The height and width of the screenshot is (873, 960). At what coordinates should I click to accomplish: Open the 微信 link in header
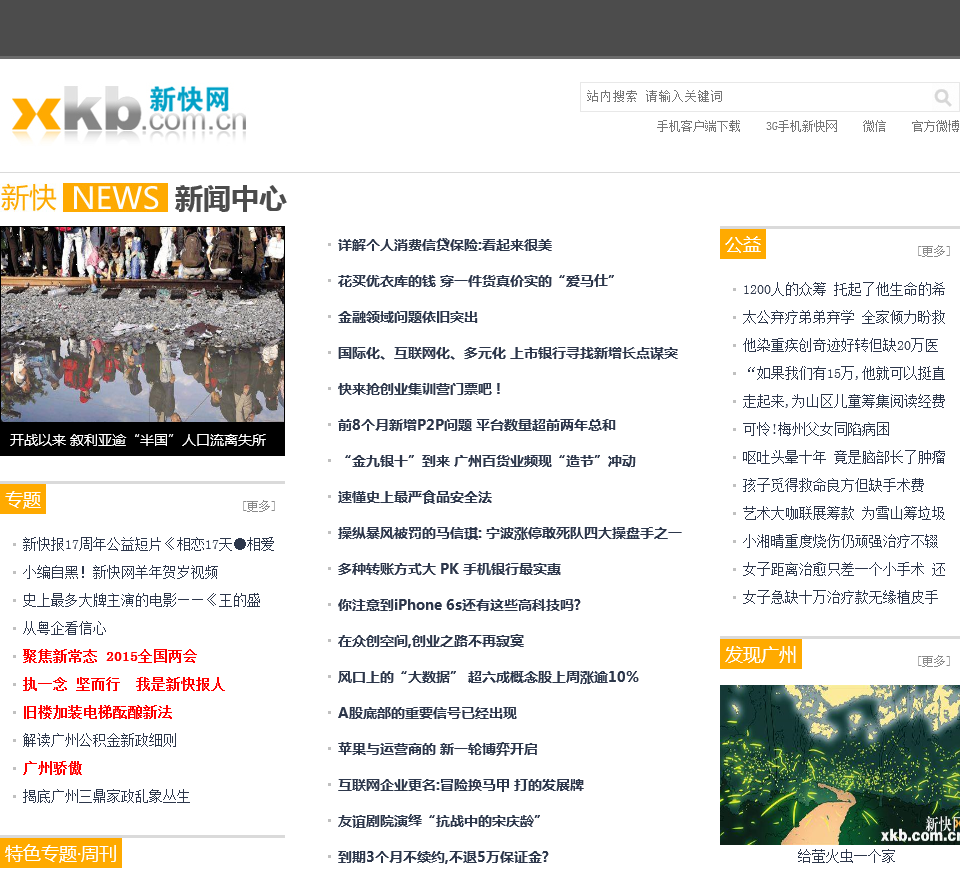pos(874,126)
